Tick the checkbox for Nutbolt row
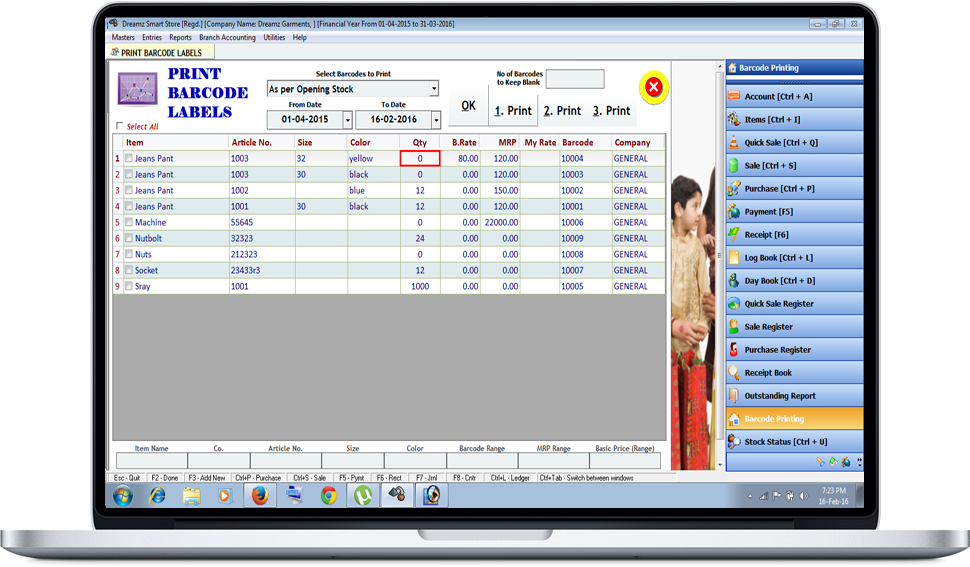 (x=129, y=239)
